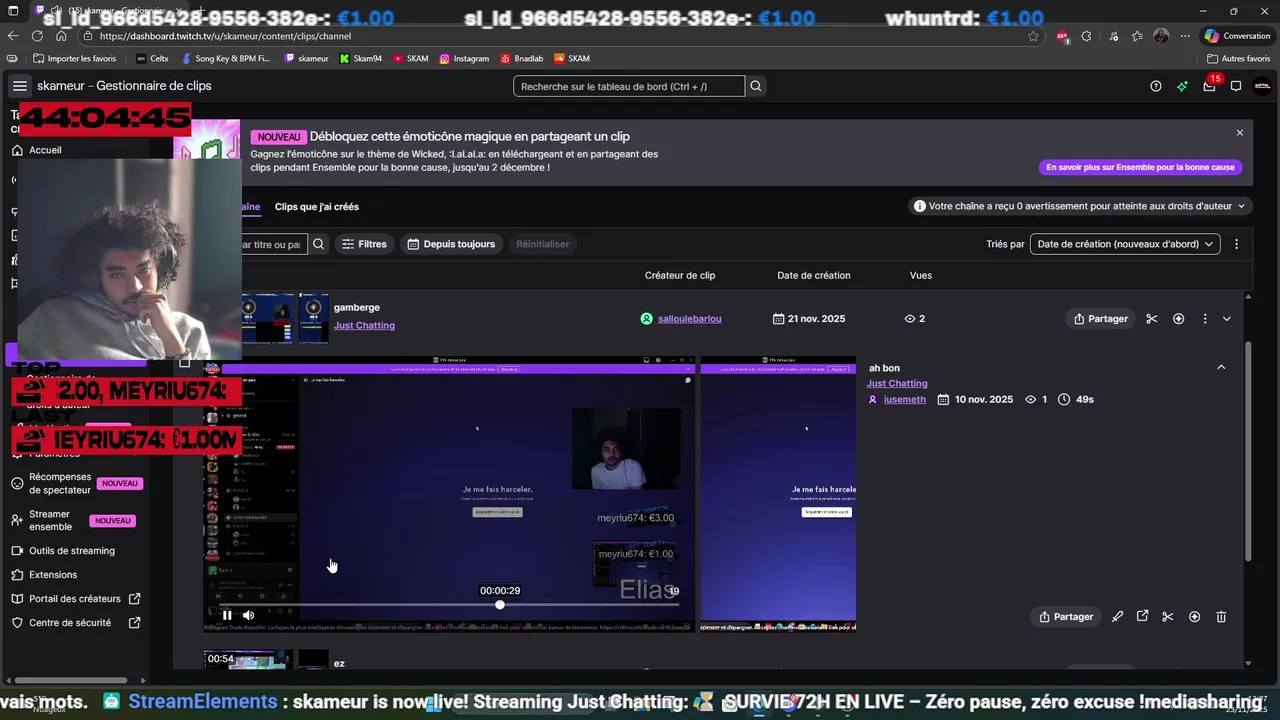Reload the page with refresh icon
1280x720 pixels.
[37, 36]
